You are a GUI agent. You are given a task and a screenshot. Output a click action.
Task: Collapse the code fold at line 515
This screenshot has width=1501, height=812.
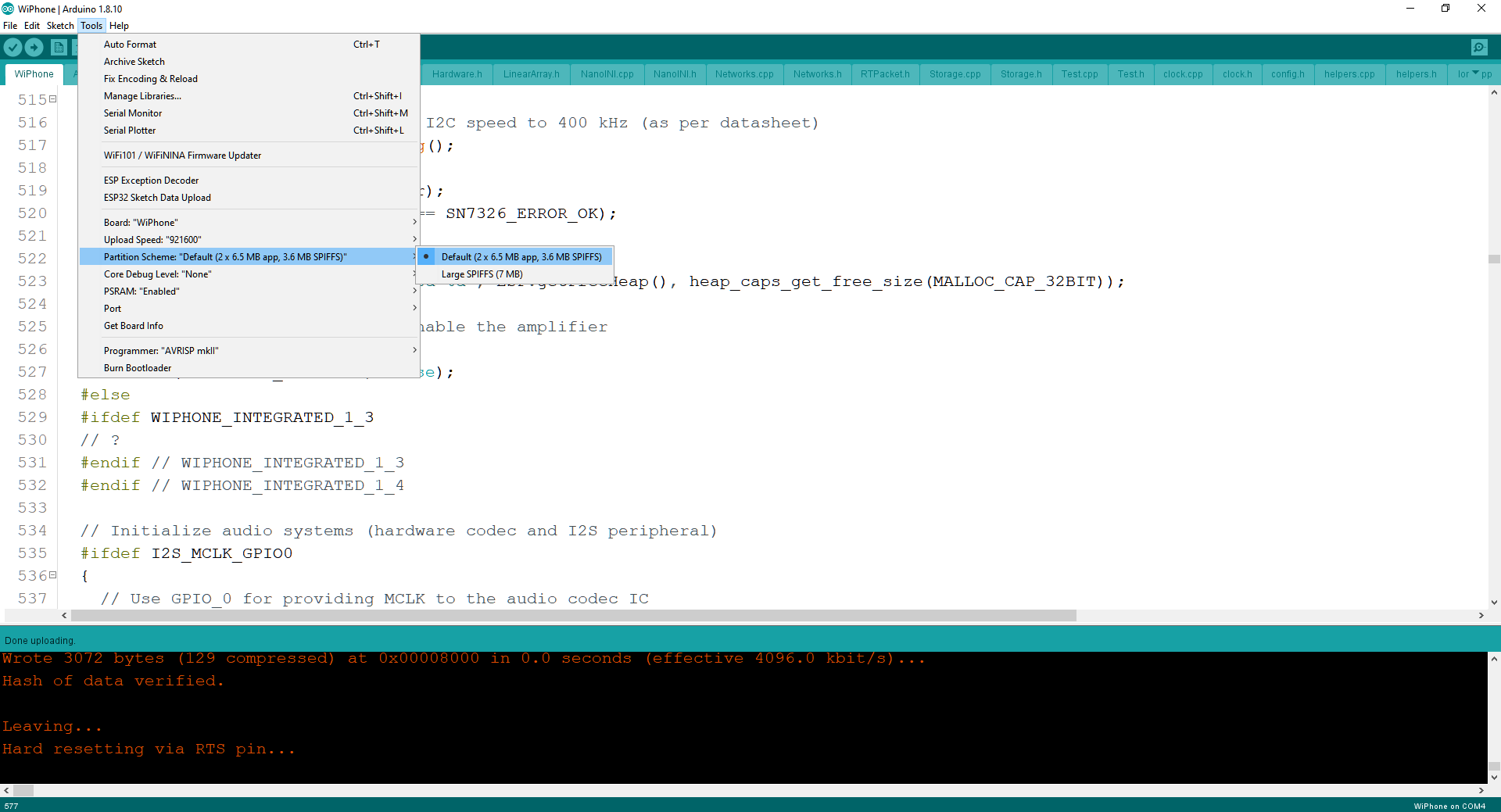coord(52,99)
